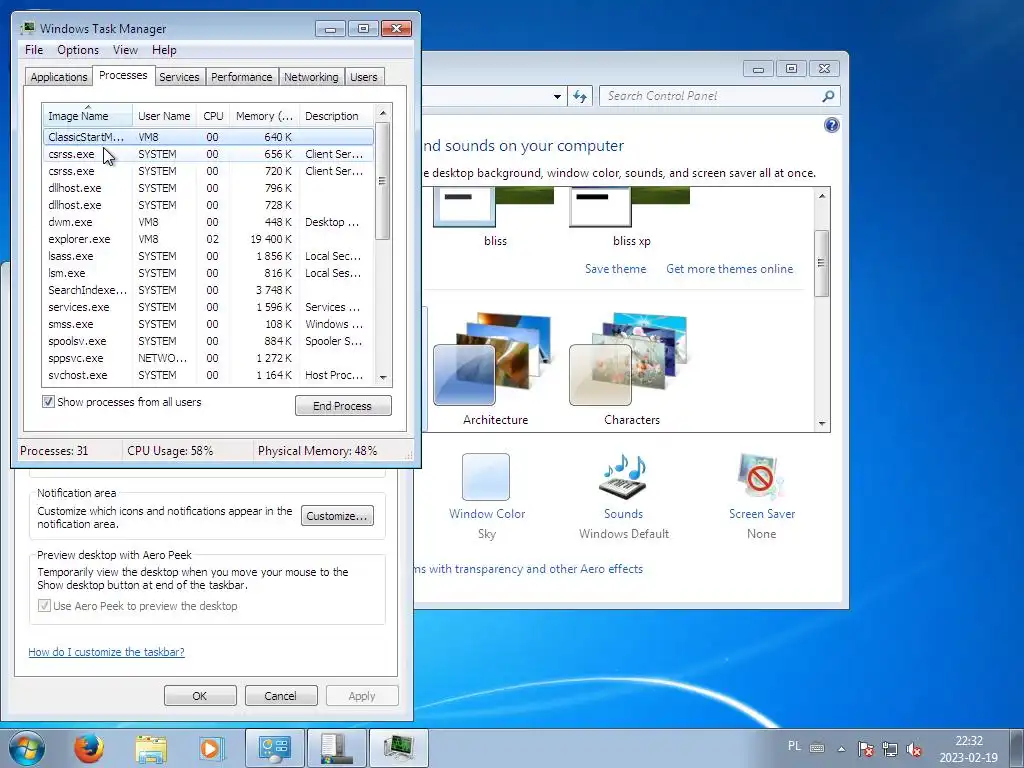Select services.exe process row
Image resolution: width=1024 pixels, height=768 pixels.
(x=209, y=307)
